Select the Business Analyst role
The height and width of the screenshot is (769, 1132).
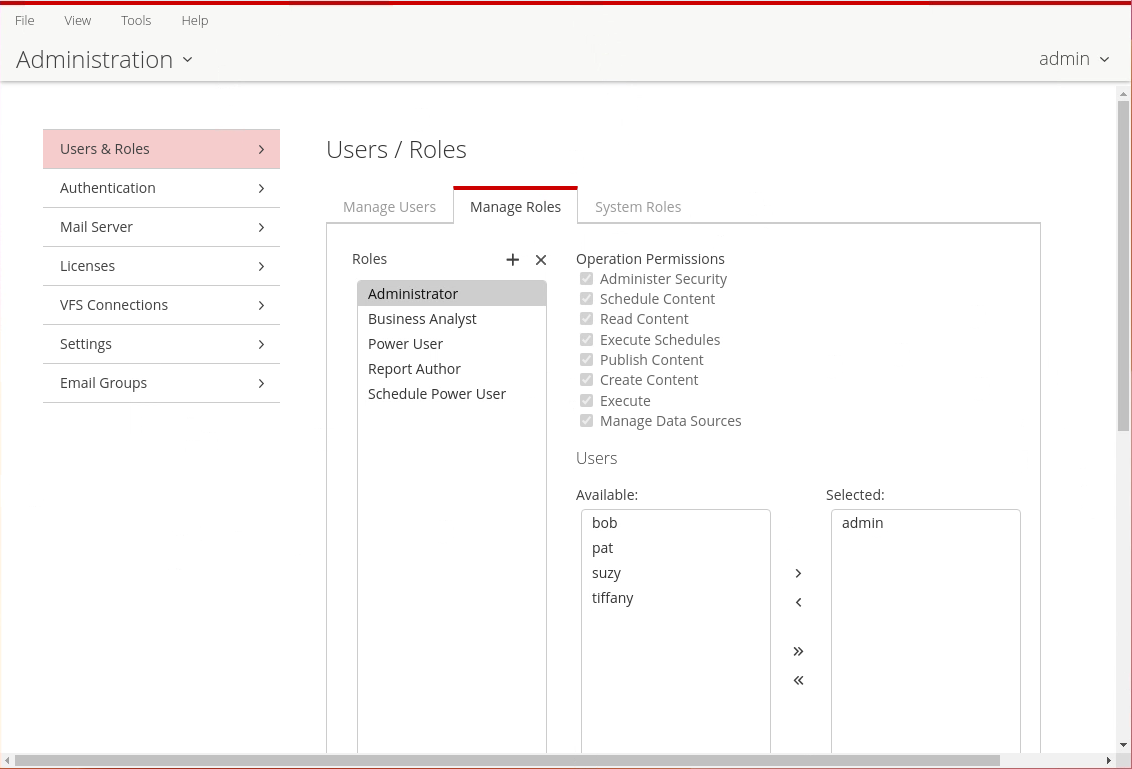[422, 319]
